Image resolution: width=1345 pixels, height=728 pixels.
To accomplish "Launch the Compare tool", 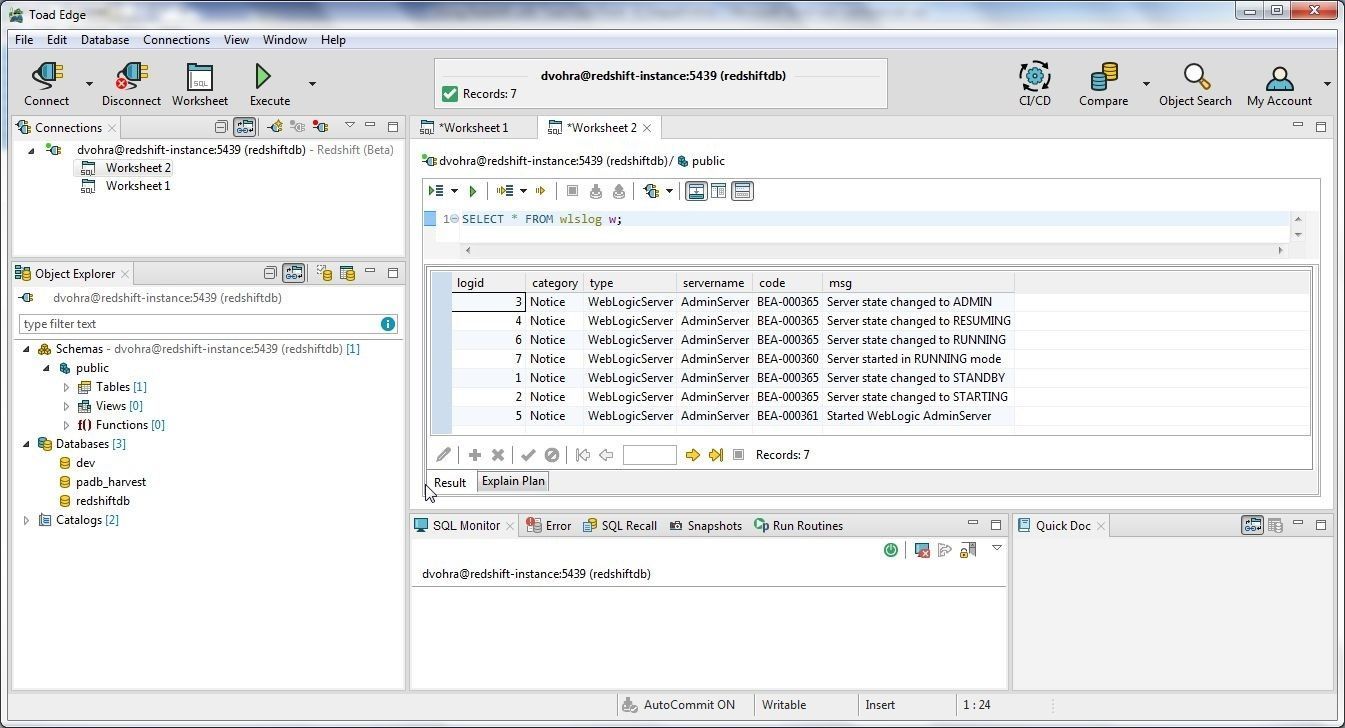I will point(1104,84).
